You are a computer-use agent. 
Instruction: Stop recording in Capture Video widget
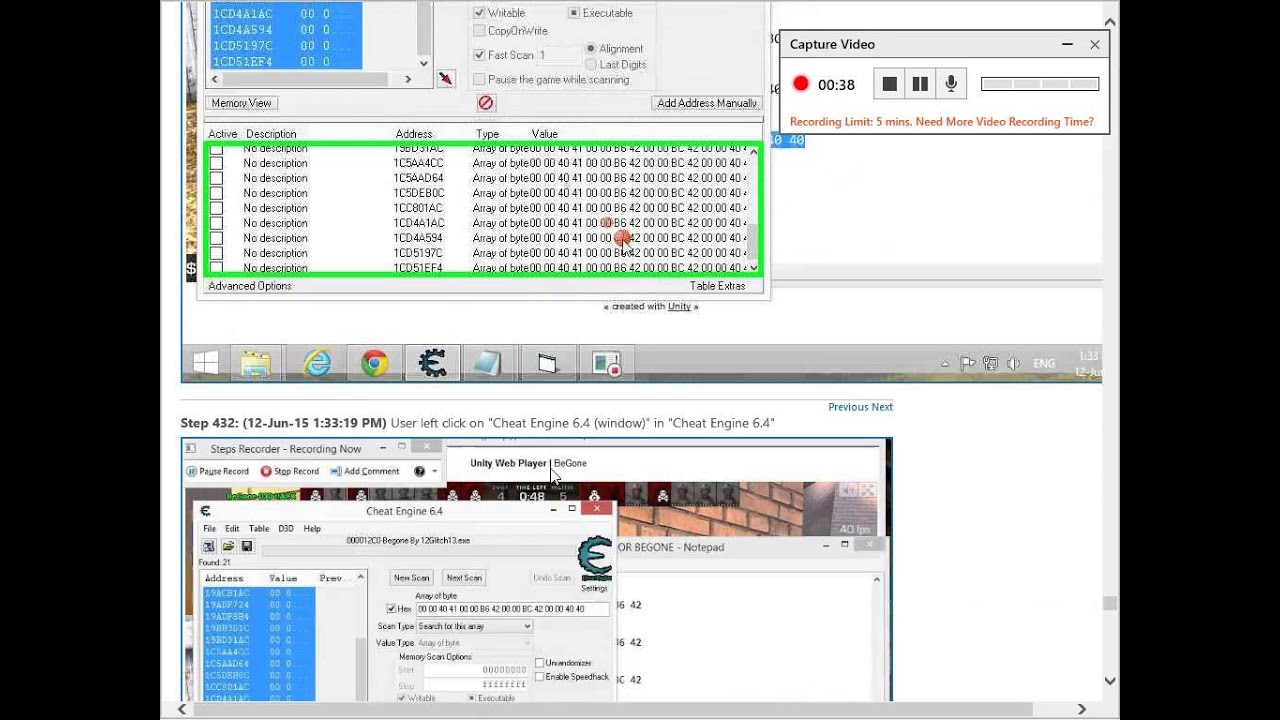point(889,84)
